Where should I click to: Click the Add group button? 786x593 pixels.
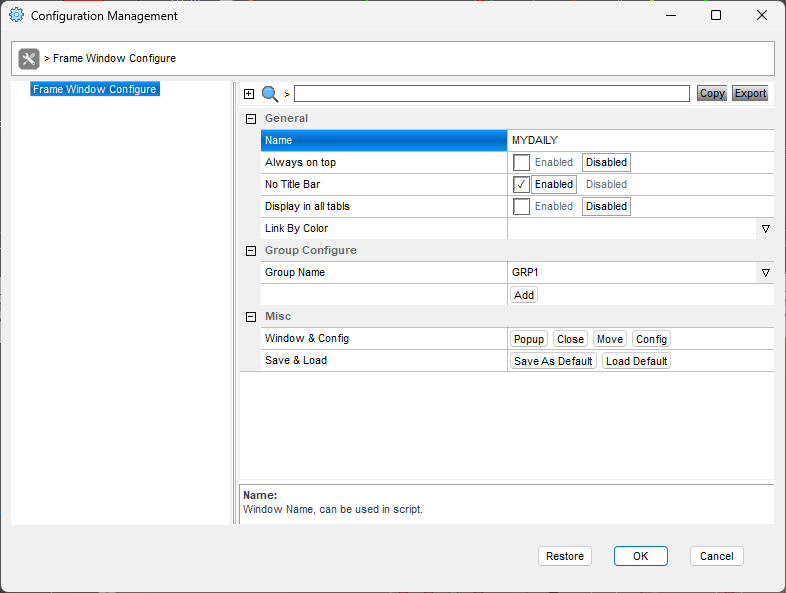(x=524, y=295)
